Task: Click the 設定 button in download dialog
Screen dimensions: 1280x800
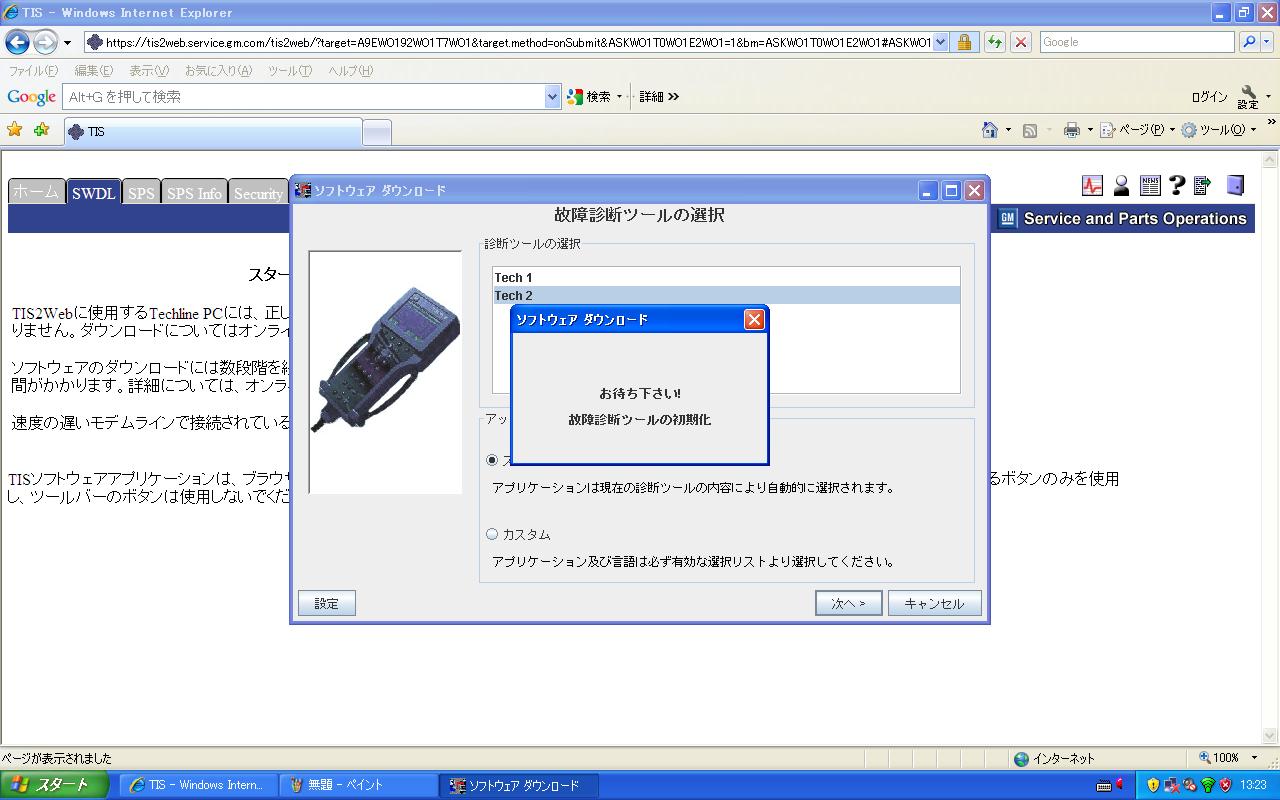Action: tap(327, 603)
